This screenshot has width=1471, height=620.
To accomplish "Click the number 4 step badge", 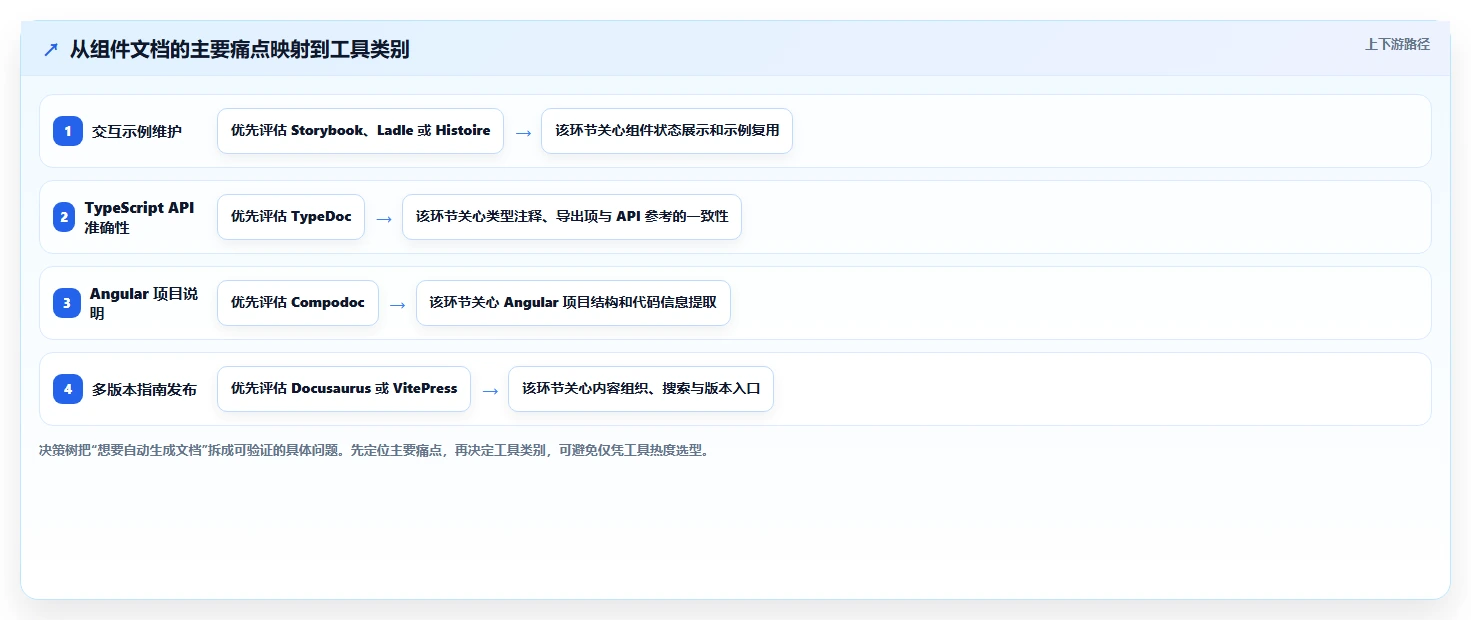I will (68, 389).
